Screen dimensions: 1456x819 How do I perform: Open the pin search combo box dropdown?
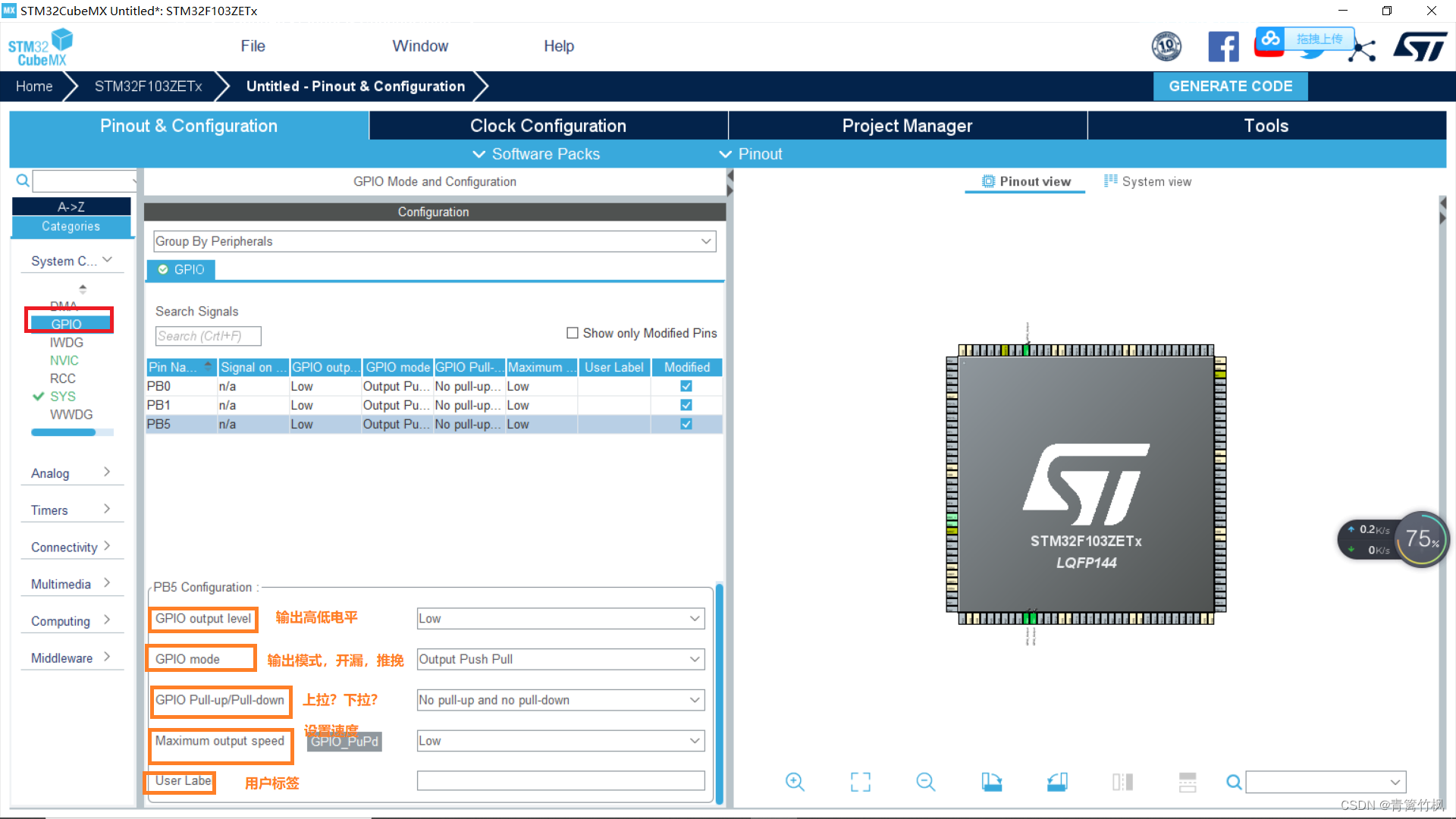tap(1395, 782)
